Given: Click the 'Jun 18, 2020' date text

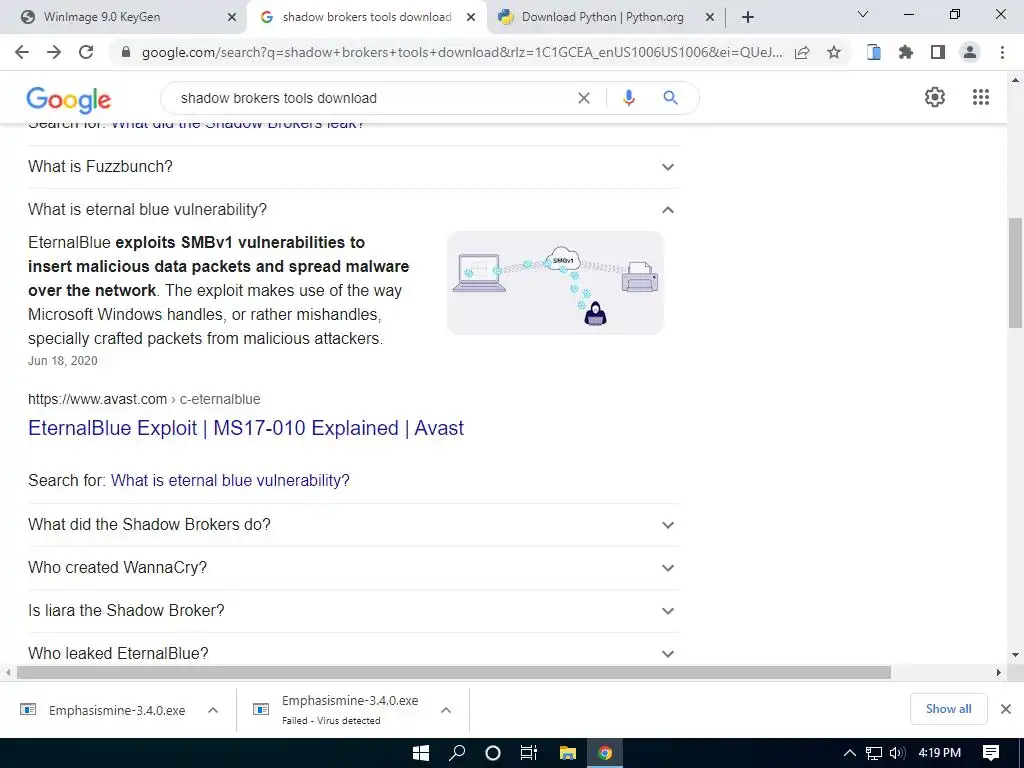Looking at the screenshot, I should (63, 360).
